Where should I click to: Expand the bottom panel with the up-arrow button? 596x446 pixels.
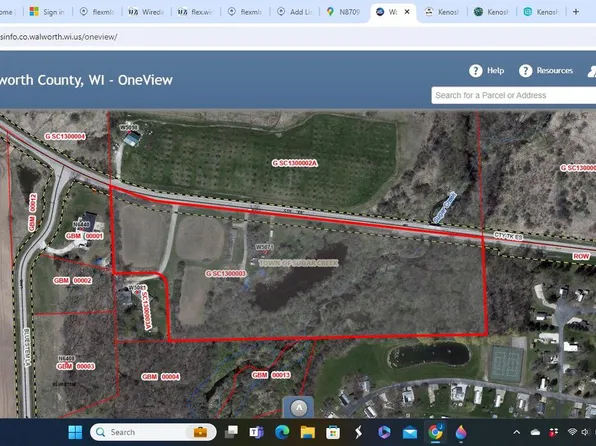click(x=299, y=408)
